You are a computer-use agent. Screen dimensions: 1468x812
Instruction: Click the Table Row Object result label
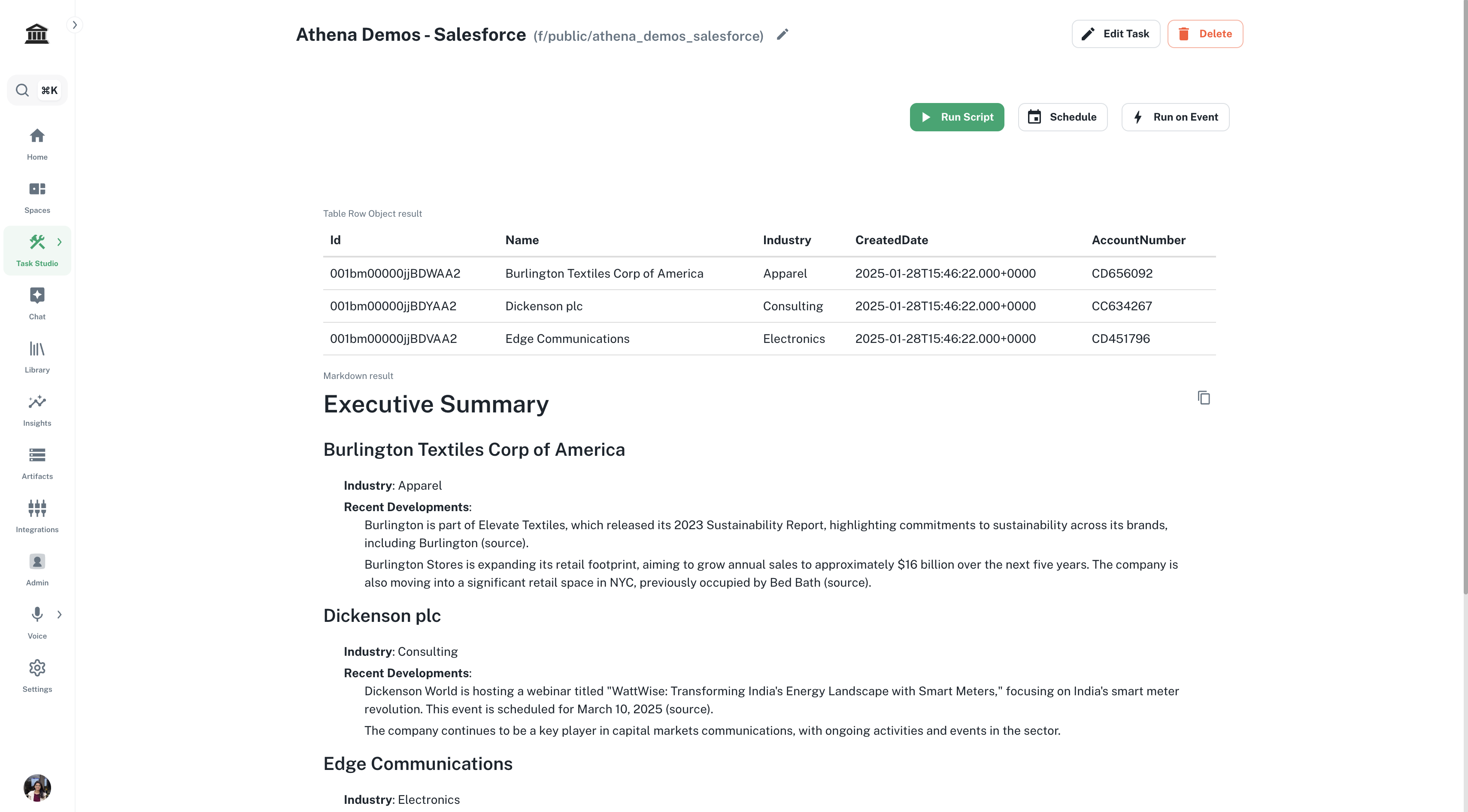coord(372,214)
